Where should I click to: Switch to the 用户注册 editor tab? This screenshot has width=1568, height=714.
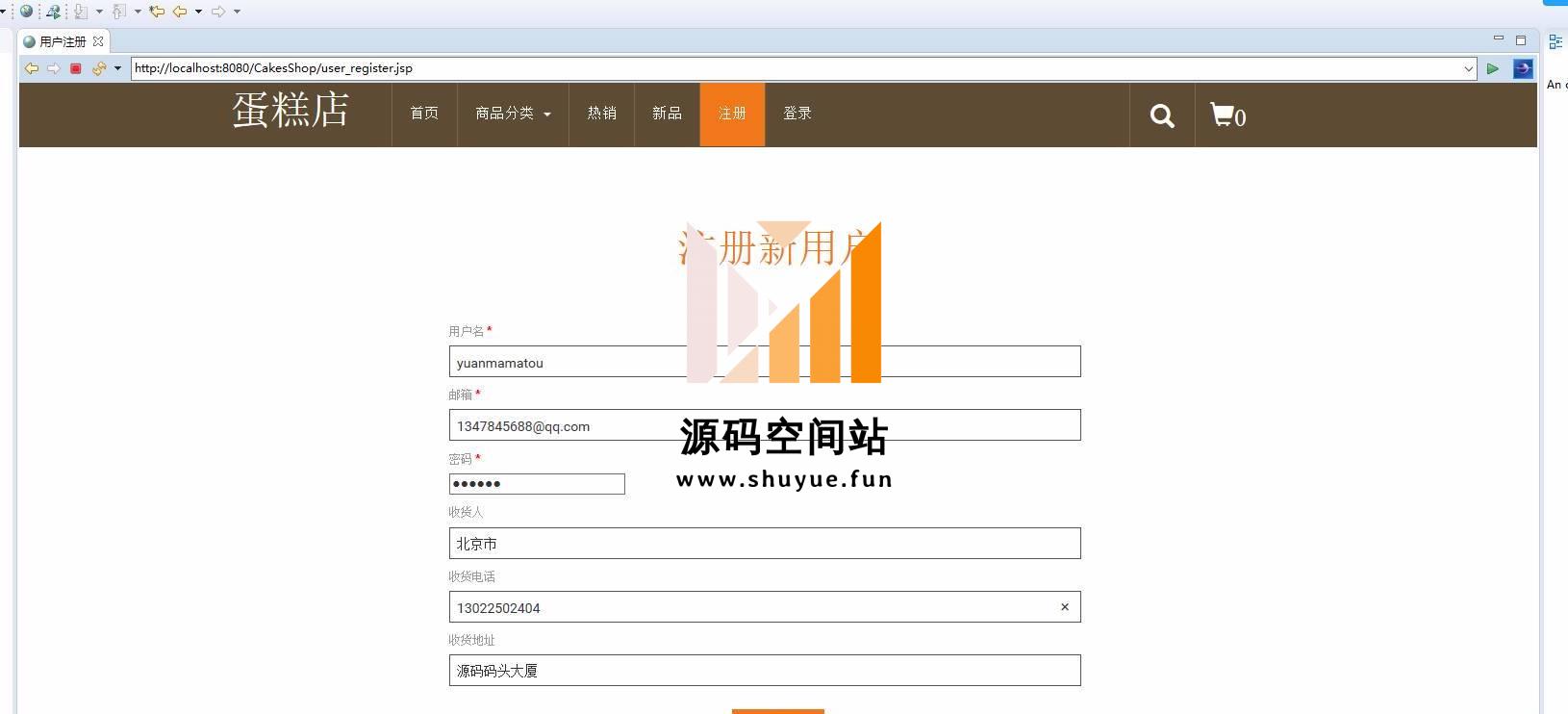[x=63, y=41]
